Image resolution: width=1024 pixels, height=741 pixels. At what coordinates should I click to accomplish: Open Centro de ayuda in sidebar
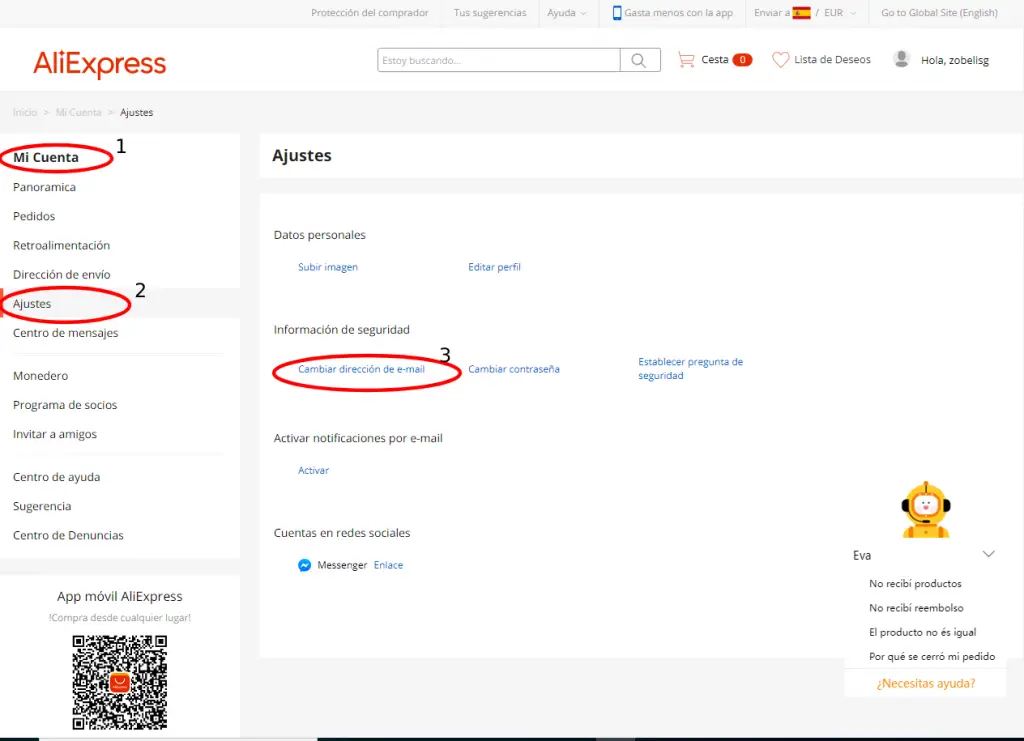[56, 477]
